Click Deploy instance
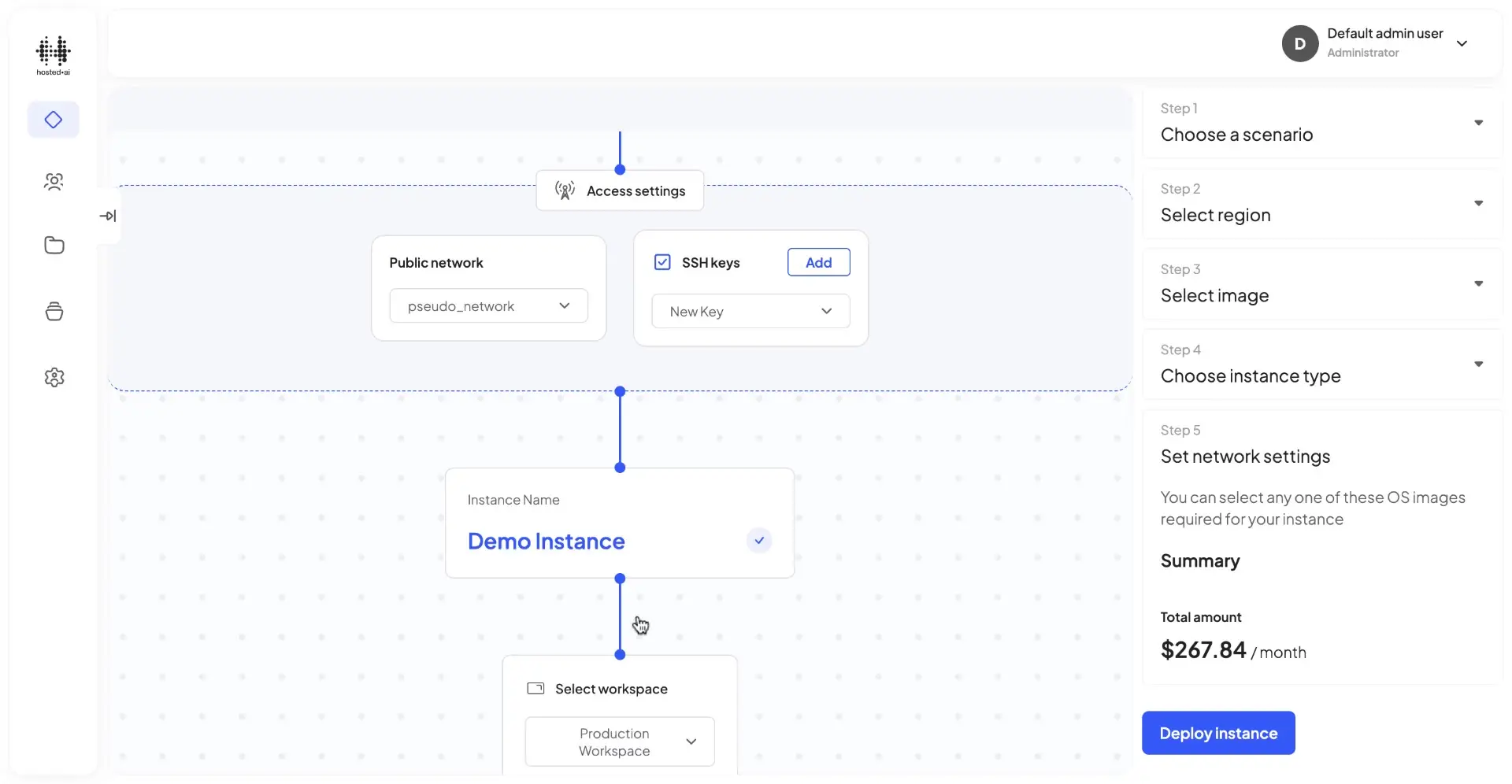The width and height of the screenshot is (1512, 784). tap(1217, 733)
